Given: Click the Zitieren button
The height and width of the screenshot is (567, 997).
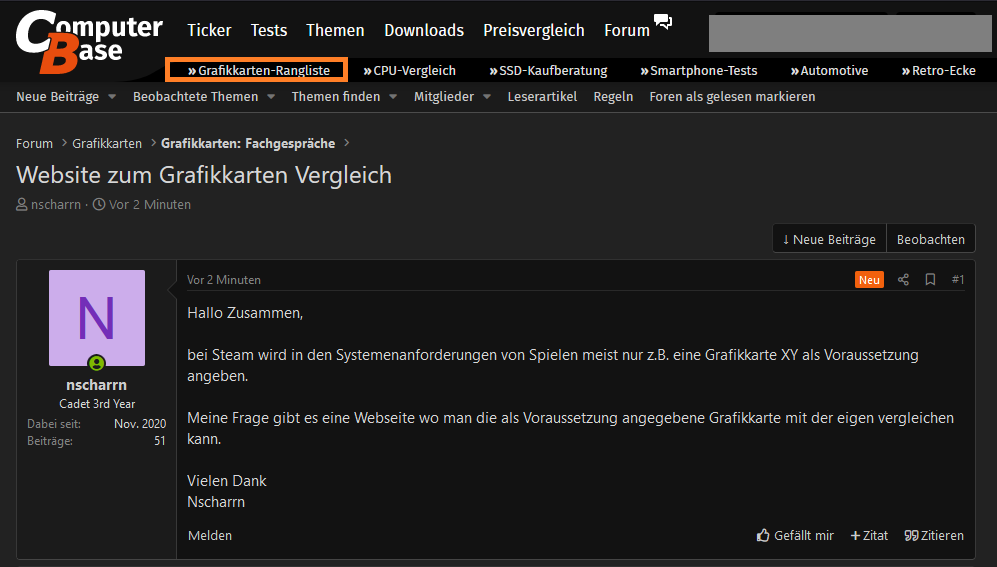Looking at the screenshot, I should tap(934, 536).
